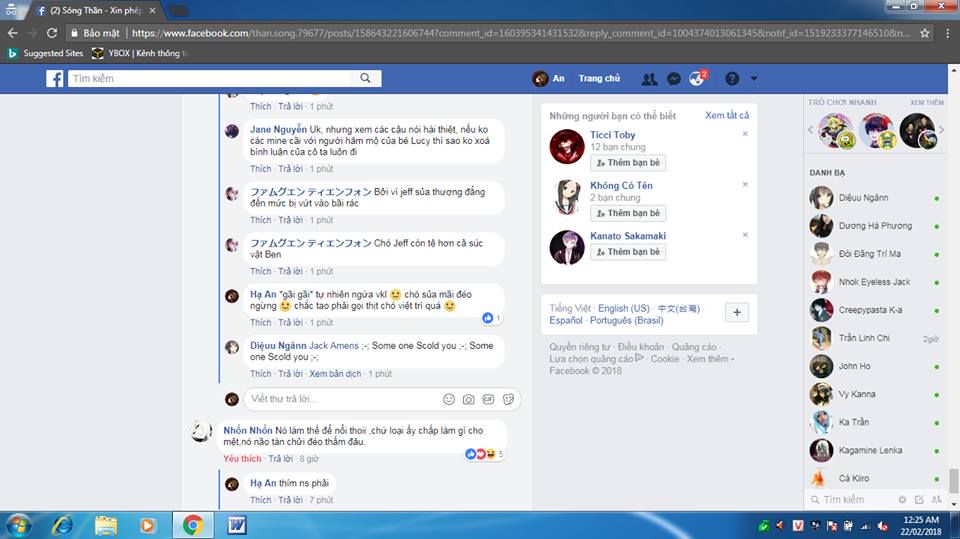Go to 'Trang chủ' home tab
This screenshot has width=960, height=539.
tap(599, 79)
